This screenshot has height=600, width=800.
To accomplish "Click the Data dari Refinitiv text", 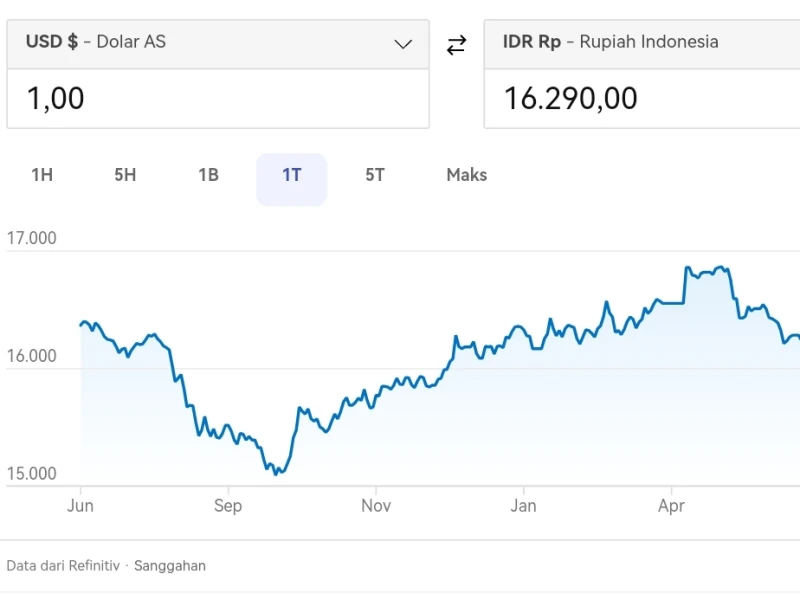I will coord(63,566).
